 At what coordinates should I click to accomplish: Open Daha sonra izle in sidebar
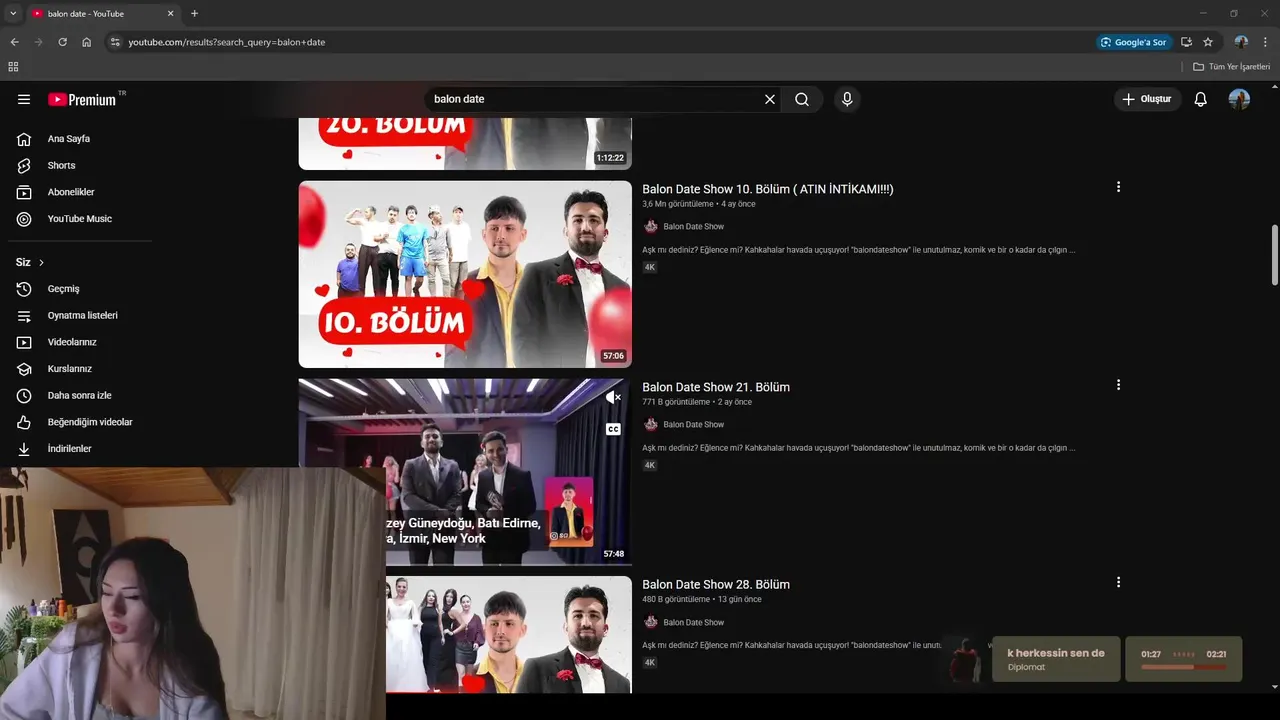(x=80, y=395)
